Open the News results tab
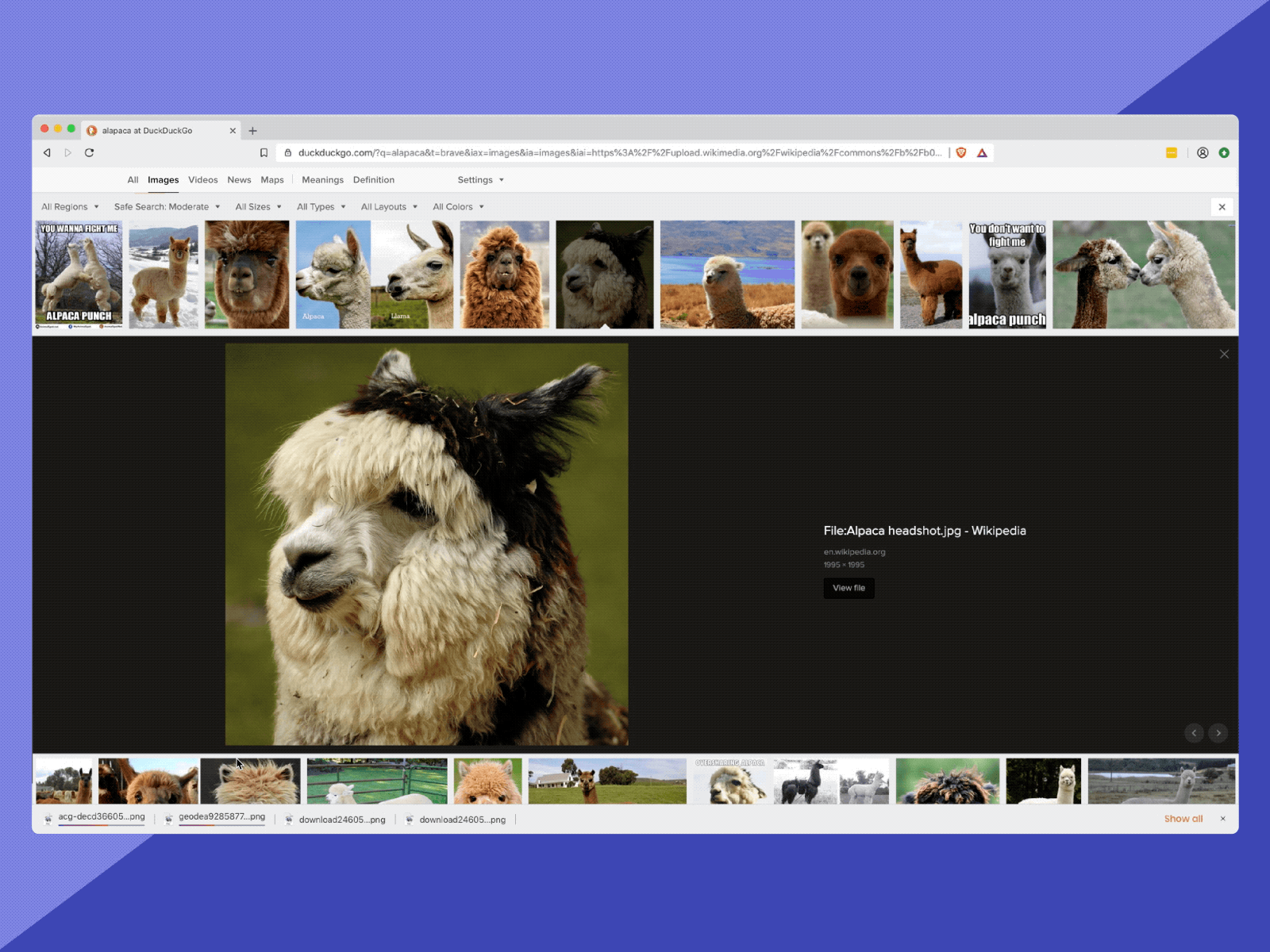The width and height of the screenshot is (1270, 952). 239,180
